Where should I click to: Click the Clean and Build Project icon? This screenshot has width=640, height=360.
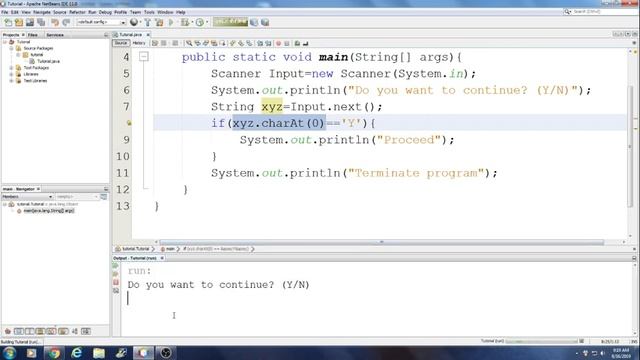pyautogui.click(x=159, y=22)
